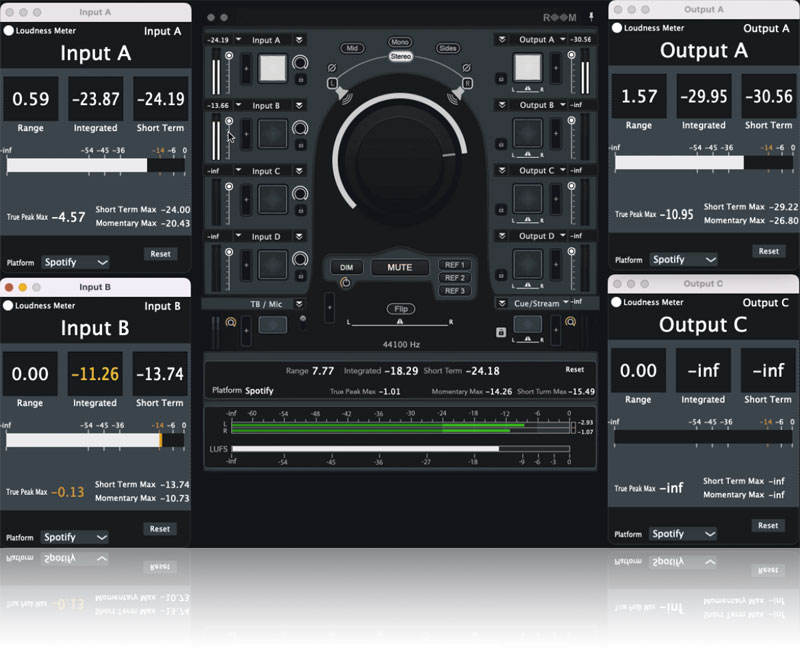Enable the Output B select pad
This screenshot has width=800, height=648.
tap(527, 132)
